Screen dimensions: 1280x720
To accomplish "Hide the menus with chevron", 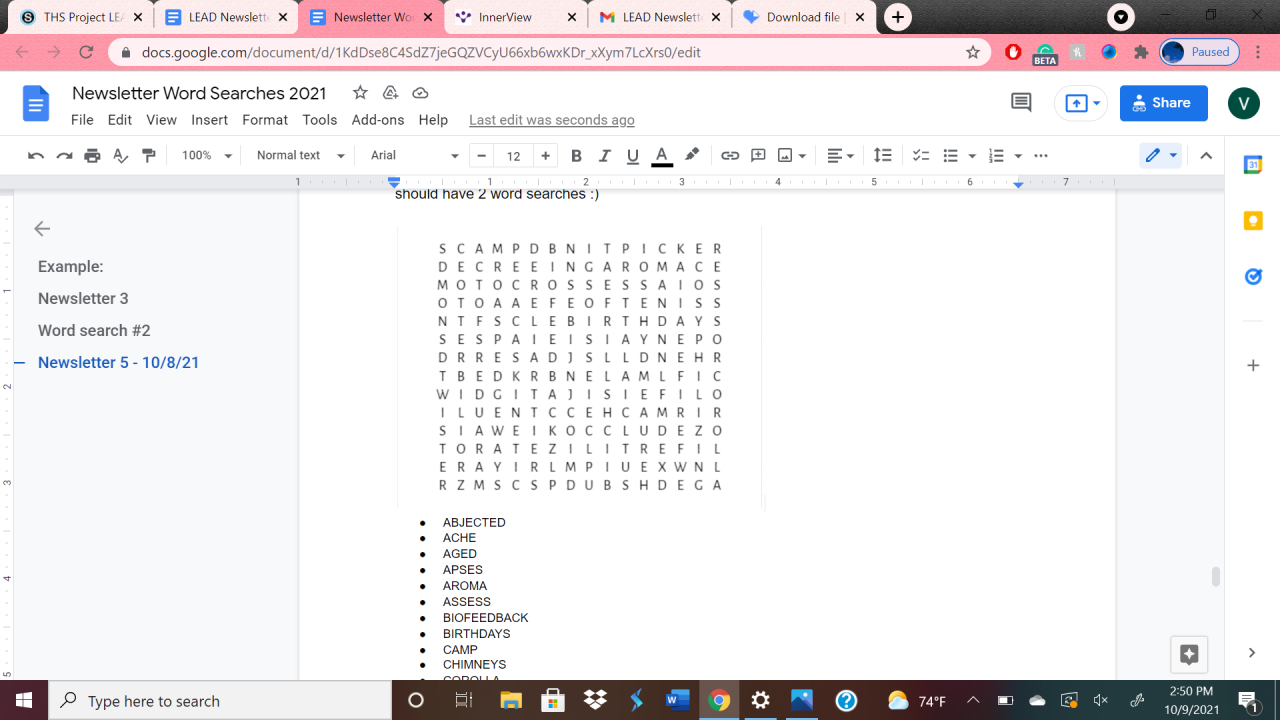I will 1206,156.
